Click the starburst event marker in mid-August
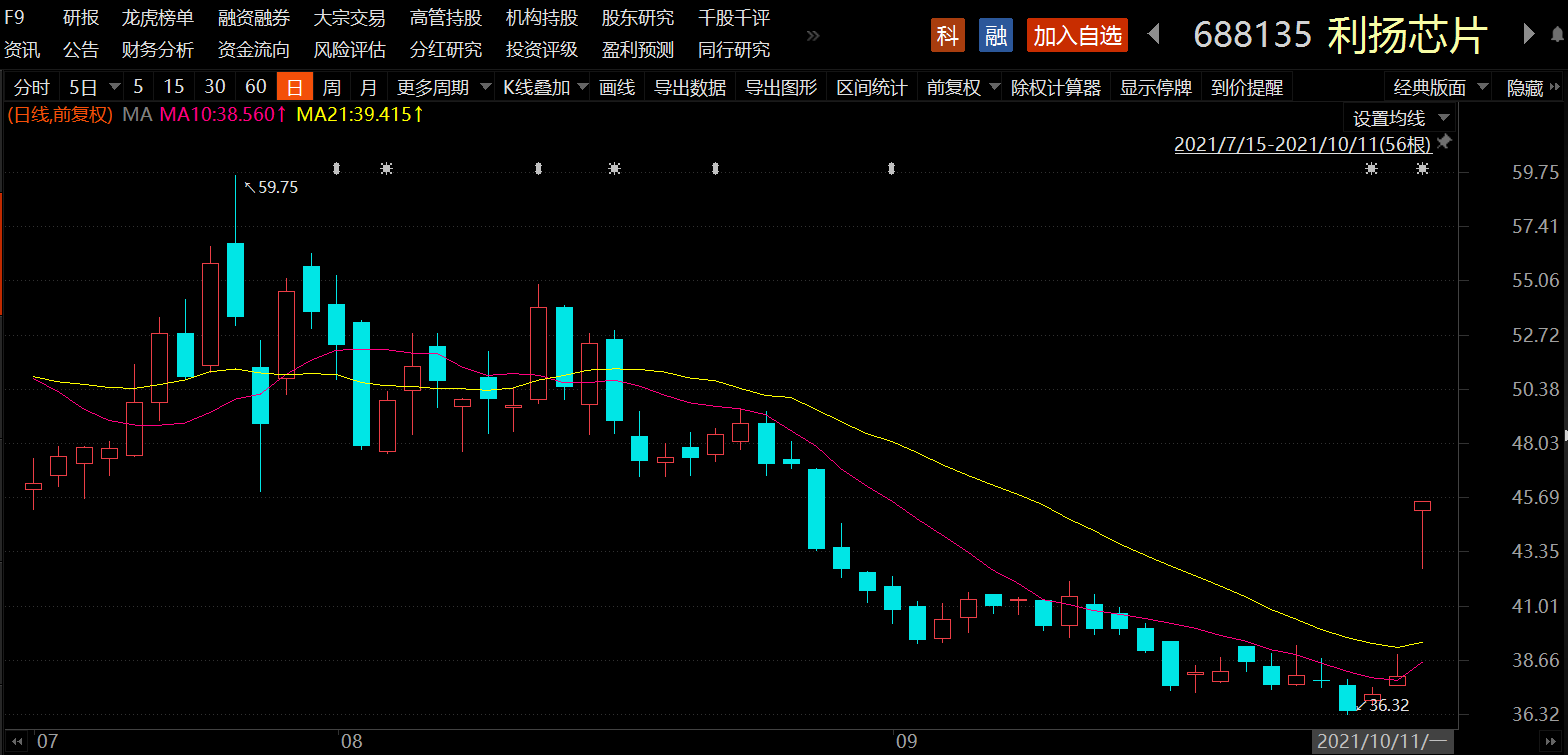This screenshot has width=1568, height=755. (614, 169)
